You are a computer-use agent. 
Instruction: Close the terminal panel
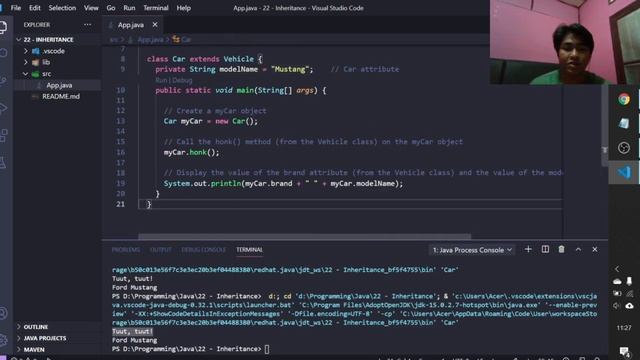(x=595, y=249)
